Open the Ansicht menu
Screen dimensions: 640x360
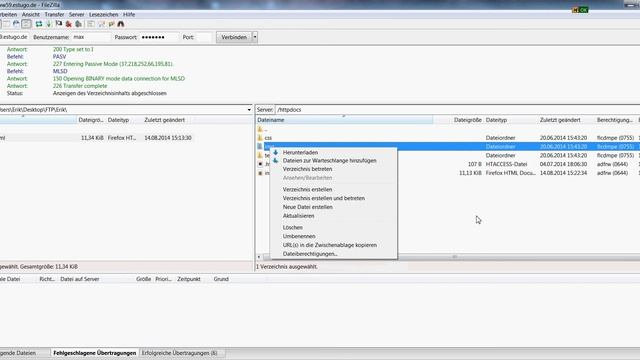31,14
